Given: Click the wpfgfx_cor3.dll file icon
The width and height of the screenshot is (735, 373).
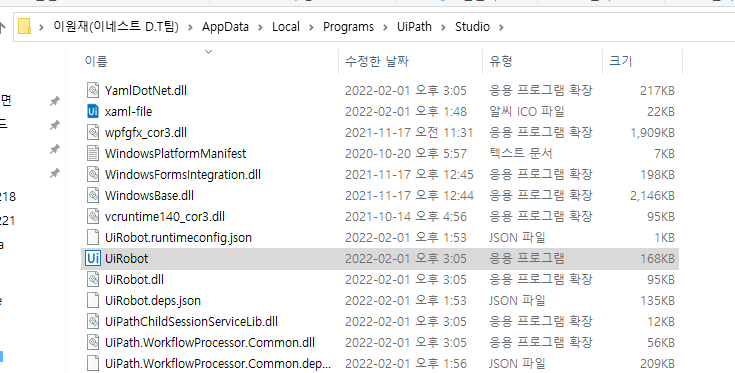Looking at the screenshot, I should click(x=93, y=132).
